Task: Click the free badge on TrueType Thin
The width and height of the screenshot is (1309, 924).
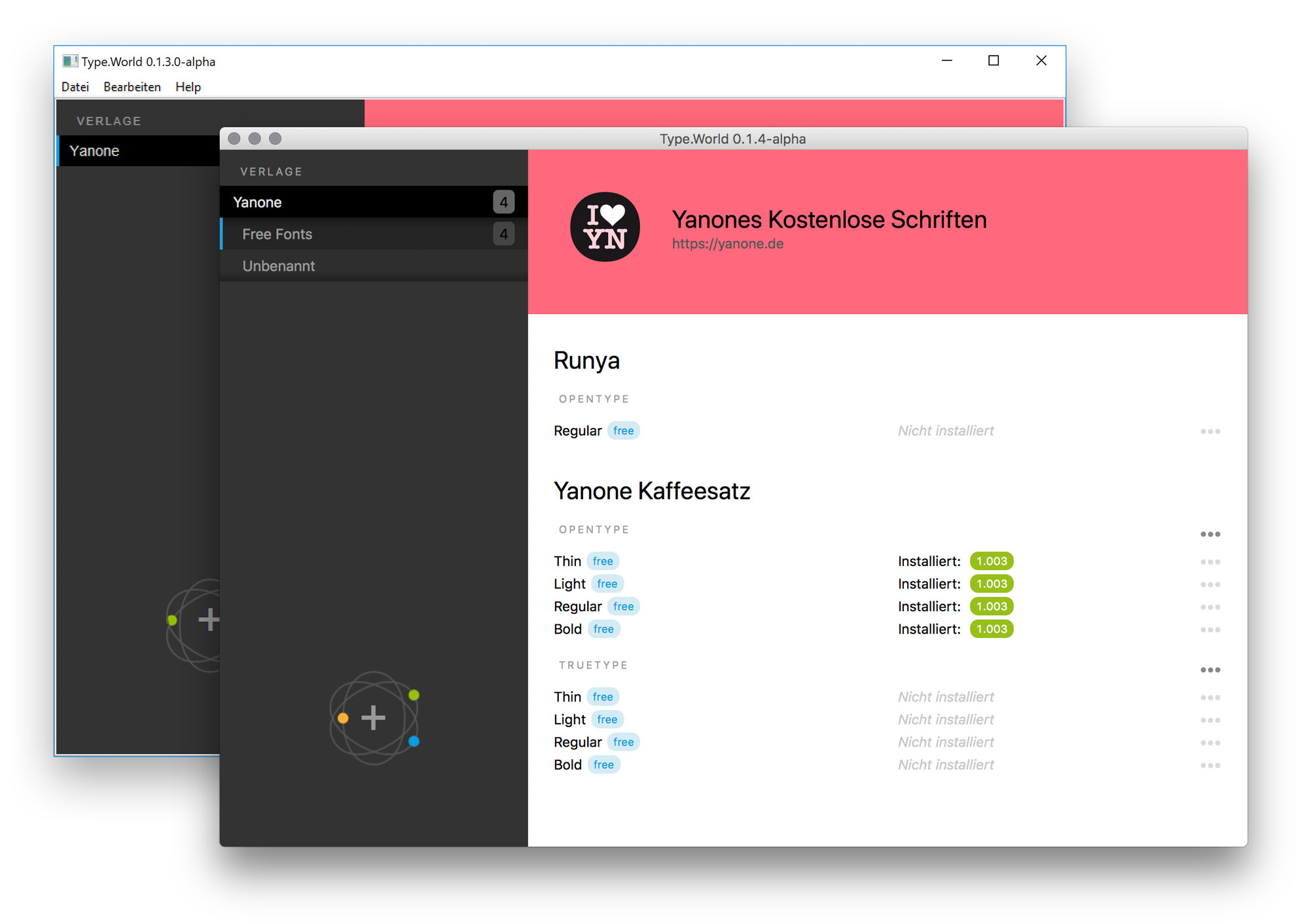Action: pos(603,697)
